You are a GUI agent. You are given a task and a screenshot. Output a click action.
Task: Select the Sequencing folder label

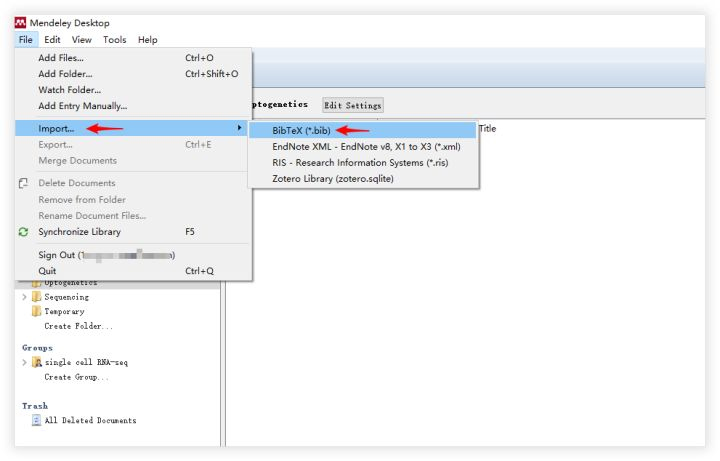click(x=67, y=297)
